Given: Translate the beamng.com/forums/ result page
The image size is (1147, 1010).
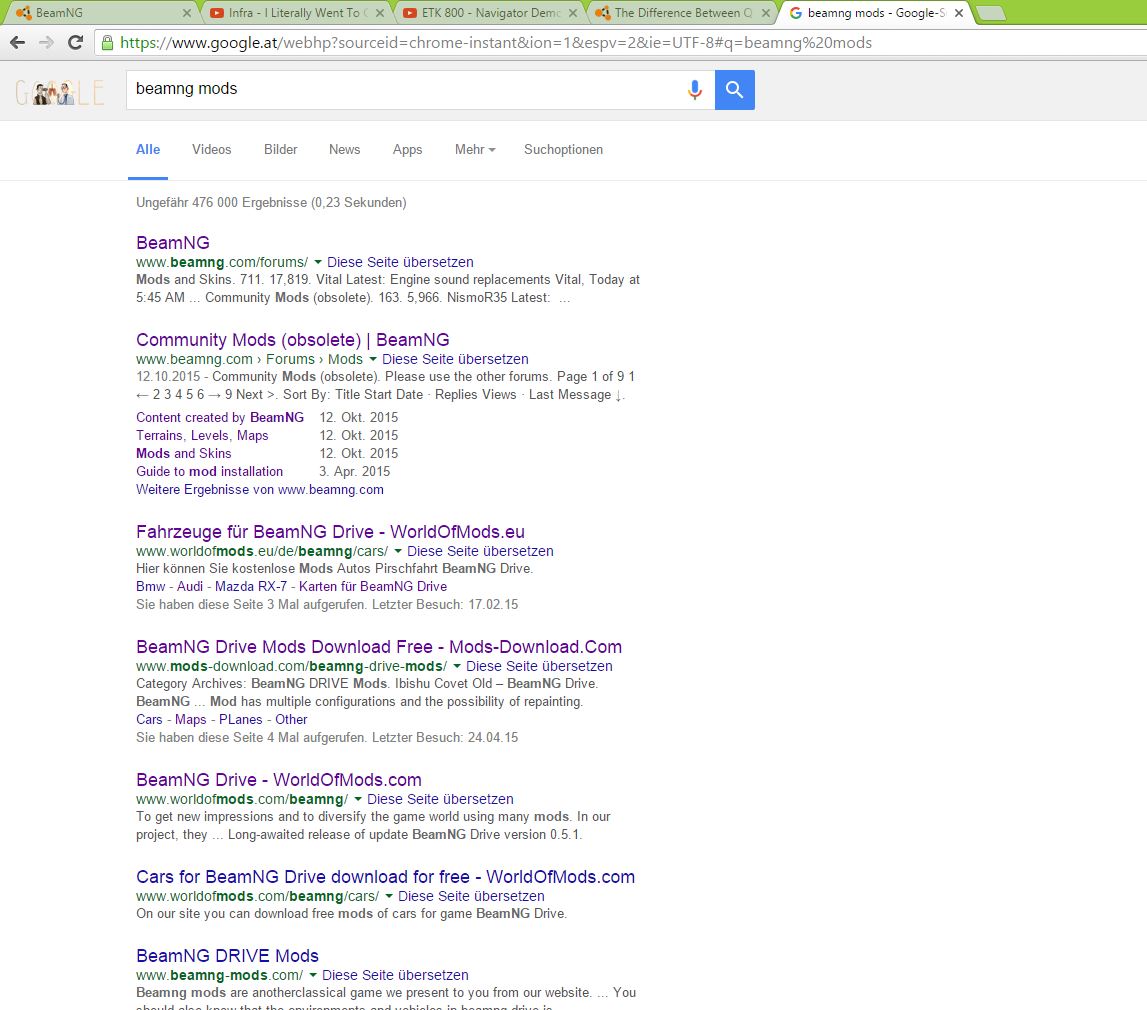Looking at the screenshot, I should click(400, 262).
